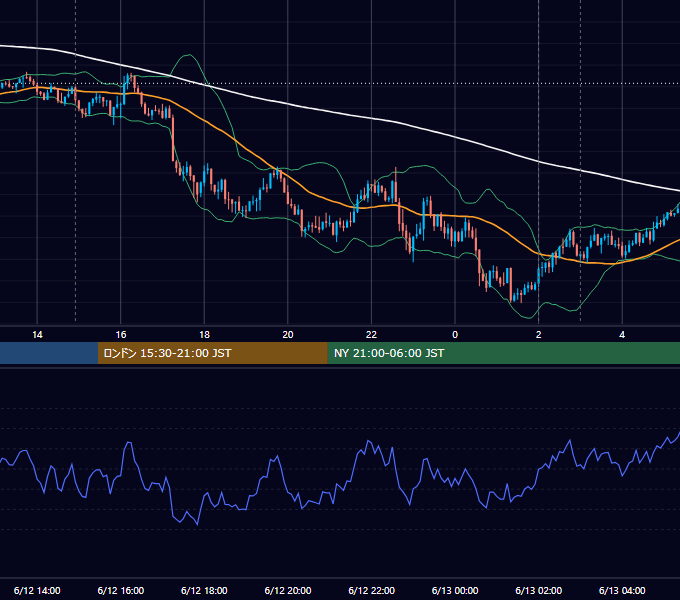Click the 22 hour label on price chart axis

pos(371,335)
